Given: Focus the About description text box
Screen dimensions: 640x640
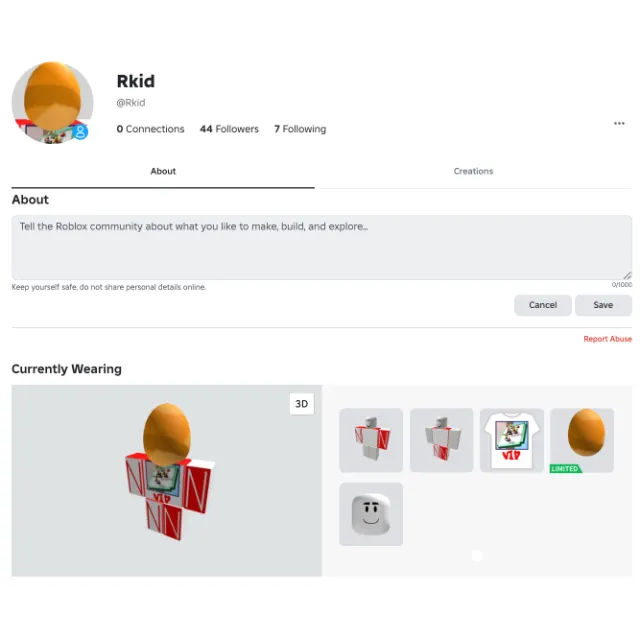Looking at the screenshot, I should pyautogui.click(x=322, y=247).
